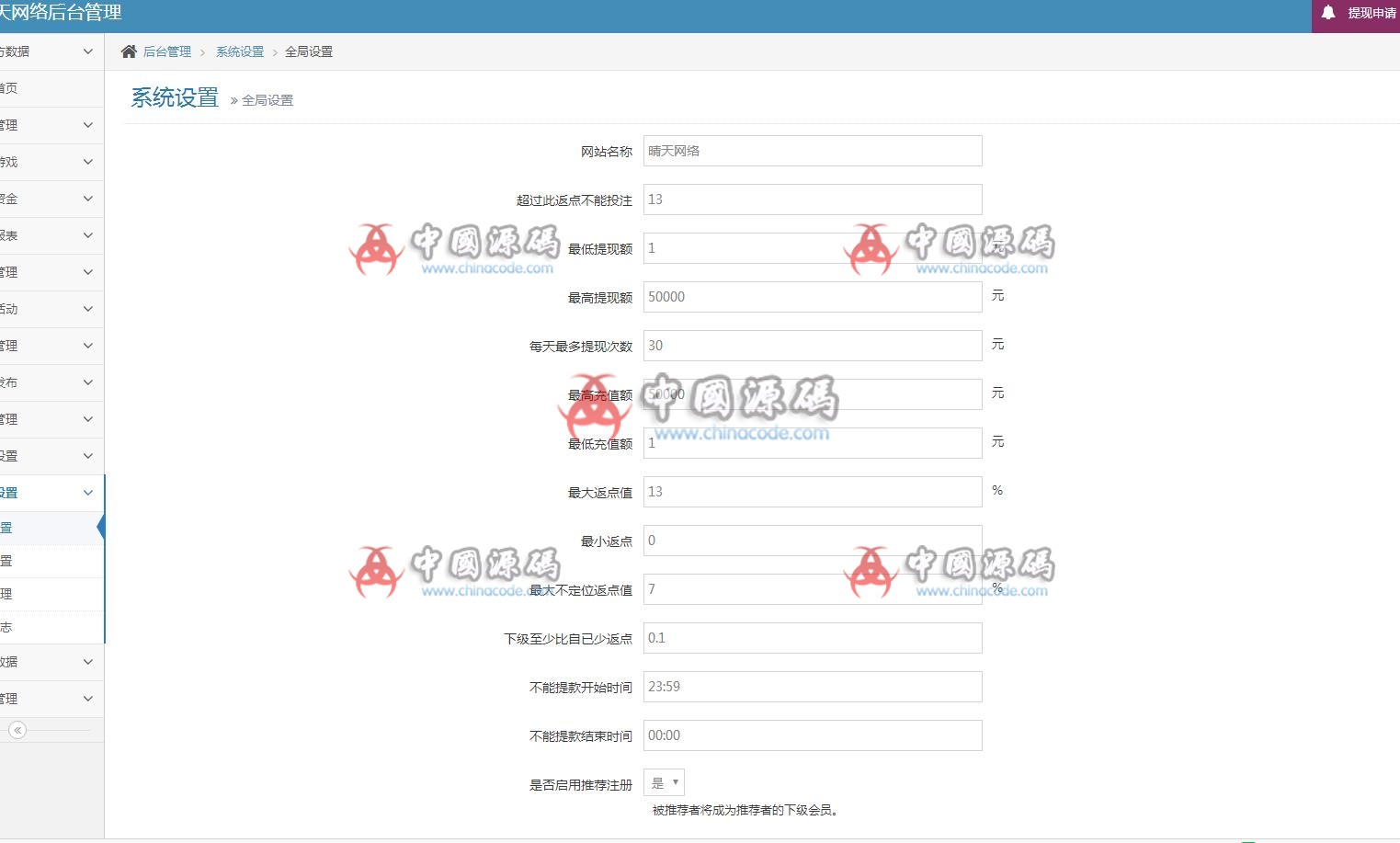This screenshot has height=843, width=1400.
Task: Click the 元 unit beside 最高提现额
Action: tap(997, 295)
